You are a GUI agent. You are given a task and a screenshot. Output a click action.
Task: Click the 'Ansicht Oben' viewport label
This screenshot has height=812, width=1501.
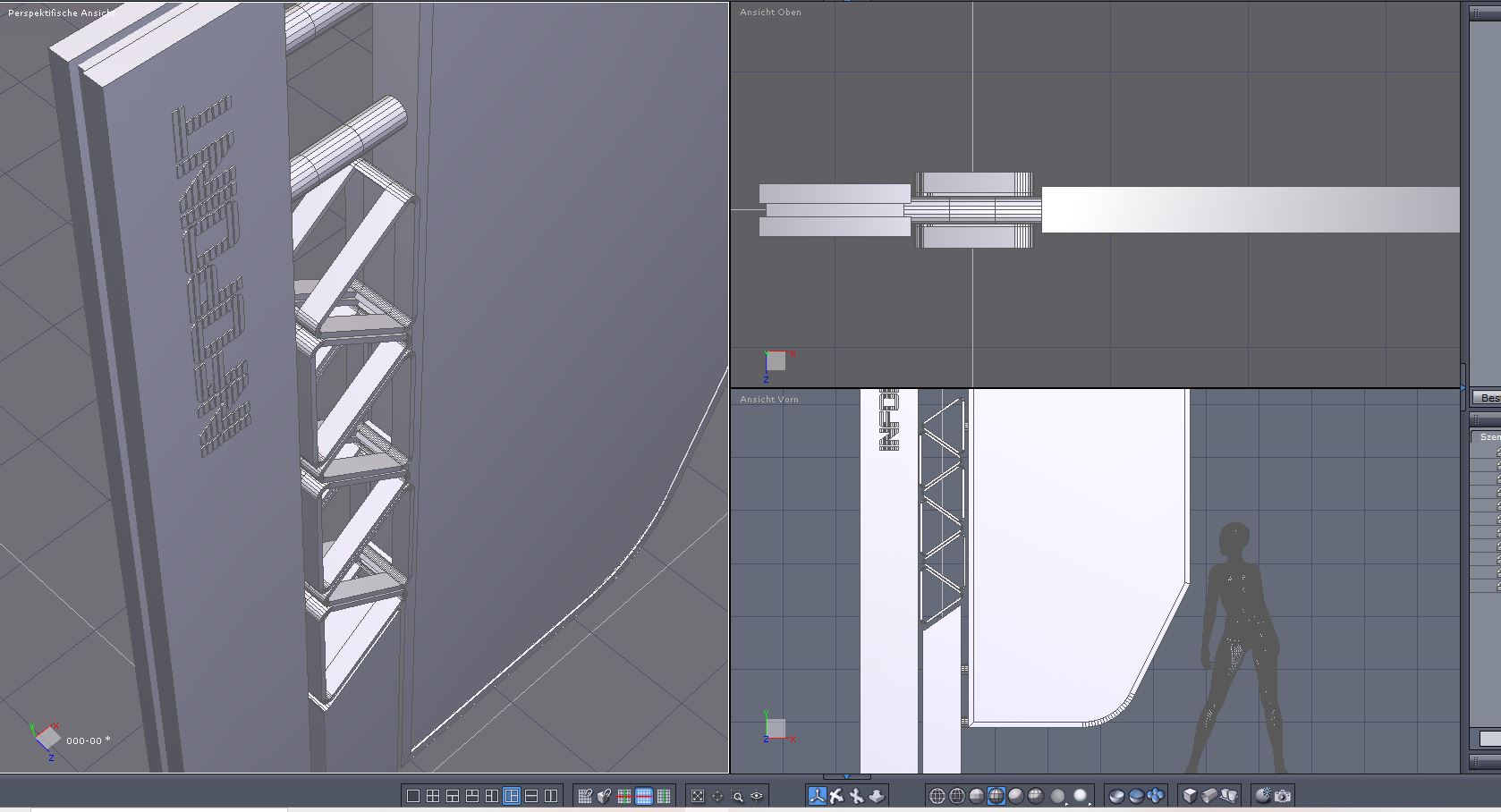click(x=770, y=13)
